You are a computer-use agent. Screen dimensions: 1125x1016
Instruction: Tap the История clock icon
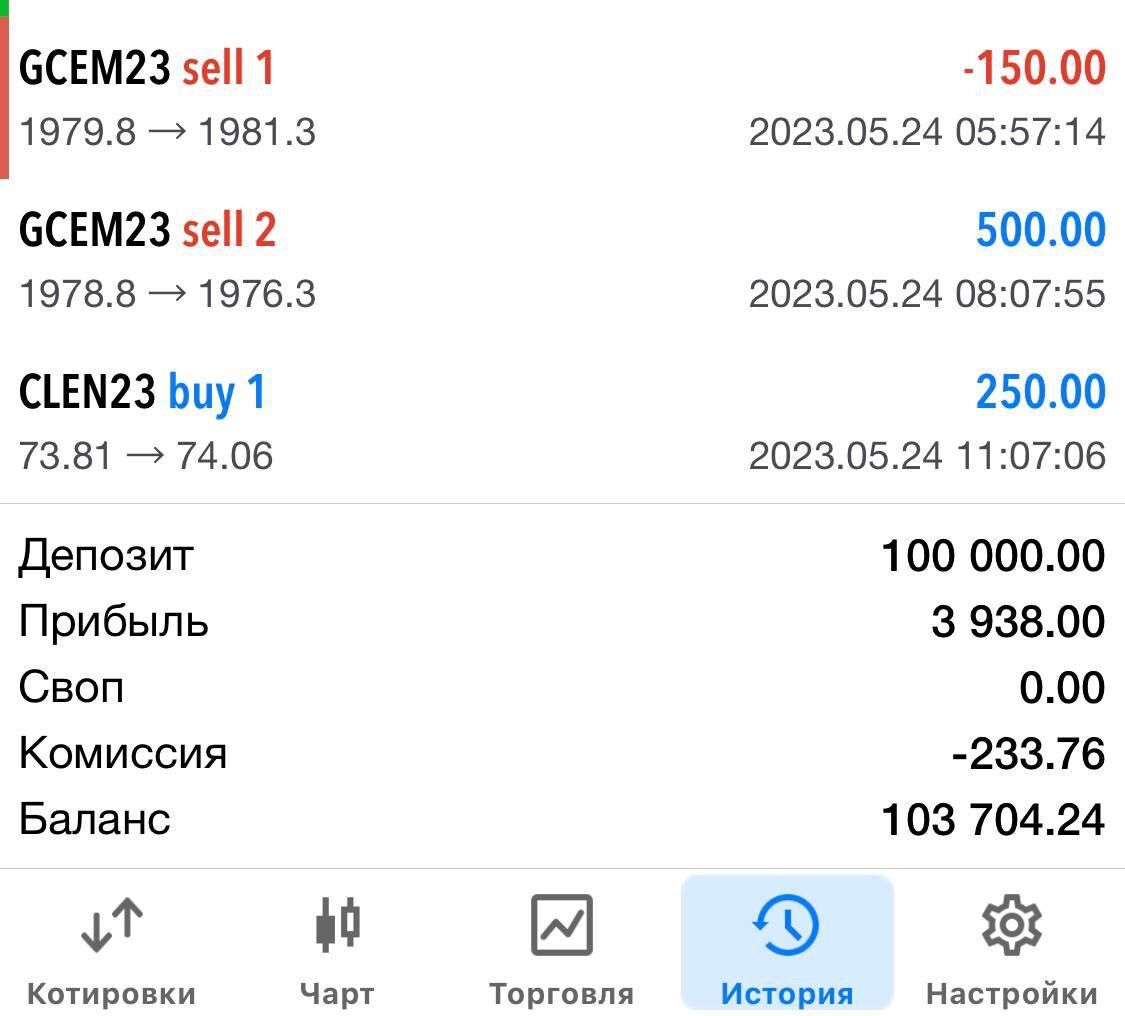pyautogui.click(x=786, y=924)
